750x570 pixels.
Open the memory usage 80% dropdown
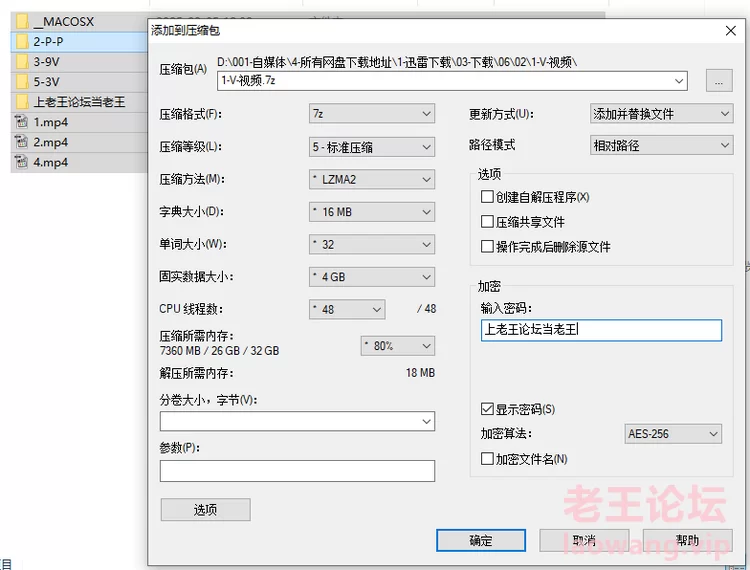[x=397, y=346]
